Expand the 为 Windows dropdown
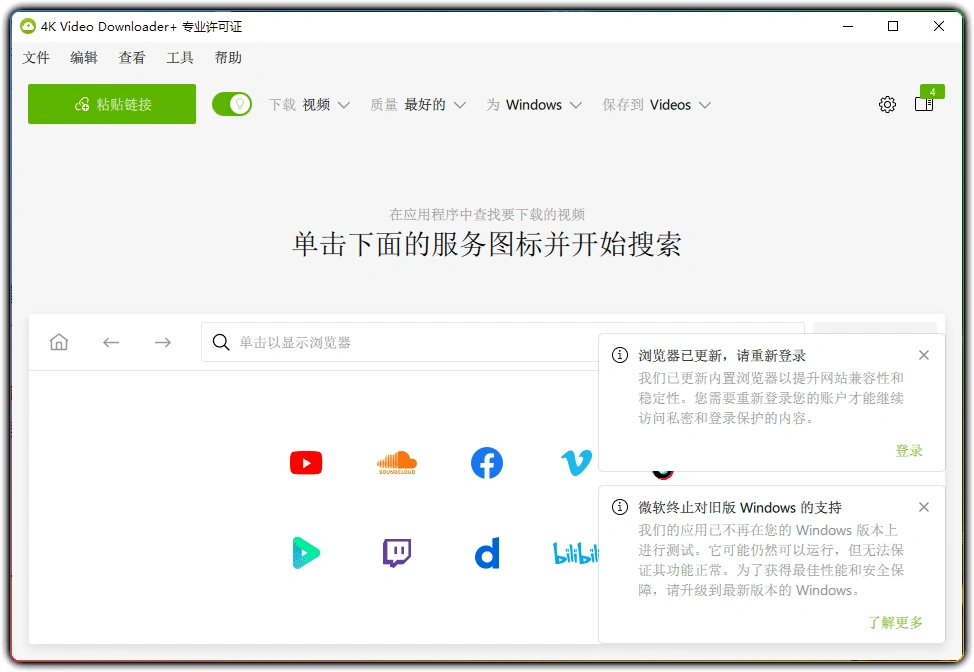974x672 pixels. point(534,104)
